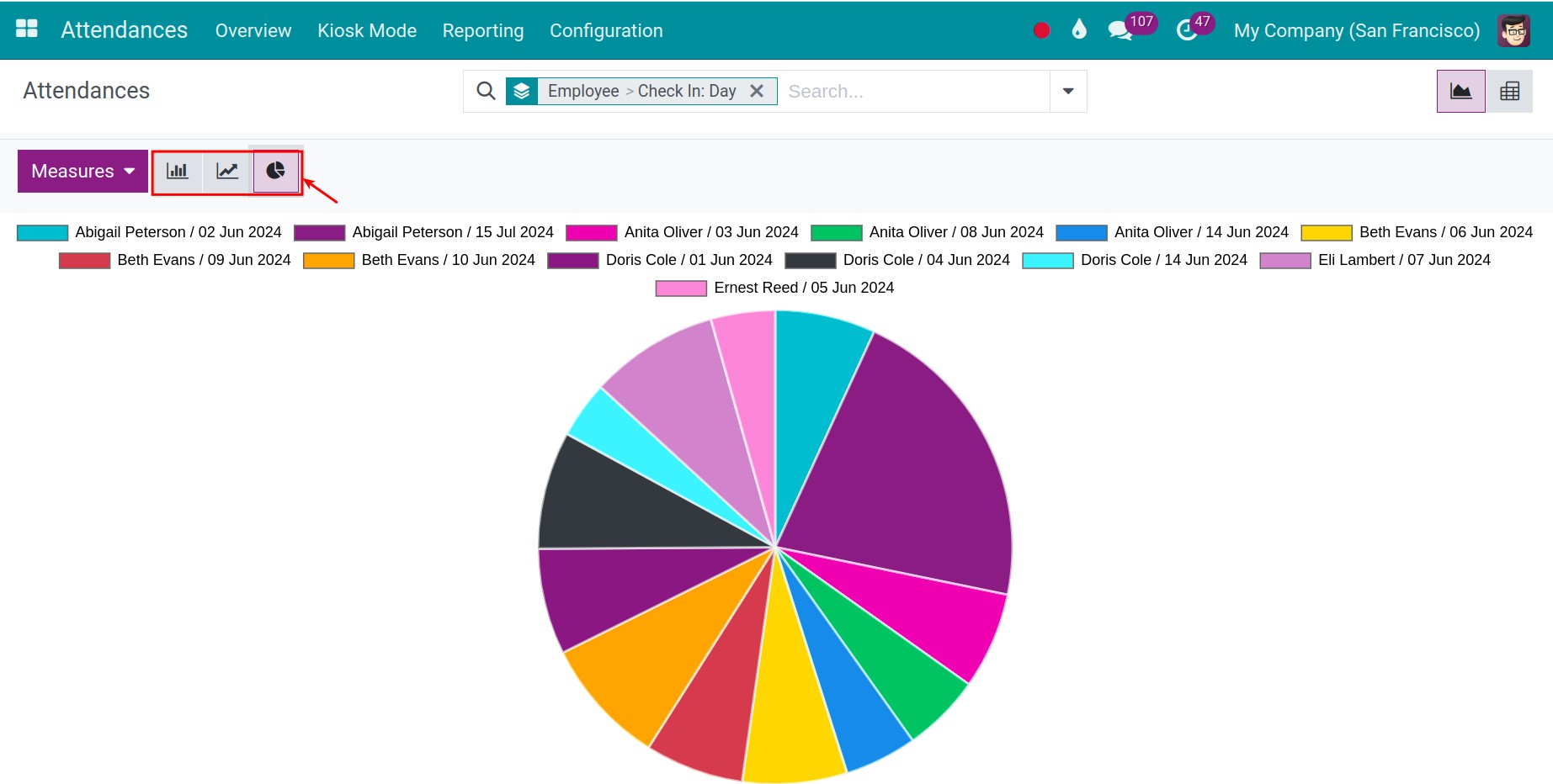
Task: Toggle Abigail Peterson / 15 Jul 2024 legend entry
Action: [x=423, y=232]
